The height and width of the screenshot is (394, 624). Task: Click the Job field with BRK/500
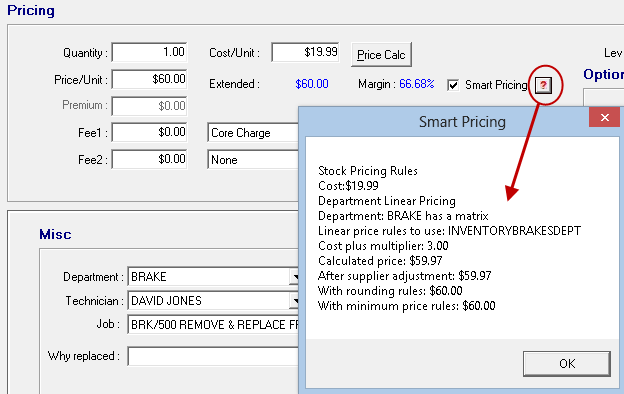coord(213,325)
